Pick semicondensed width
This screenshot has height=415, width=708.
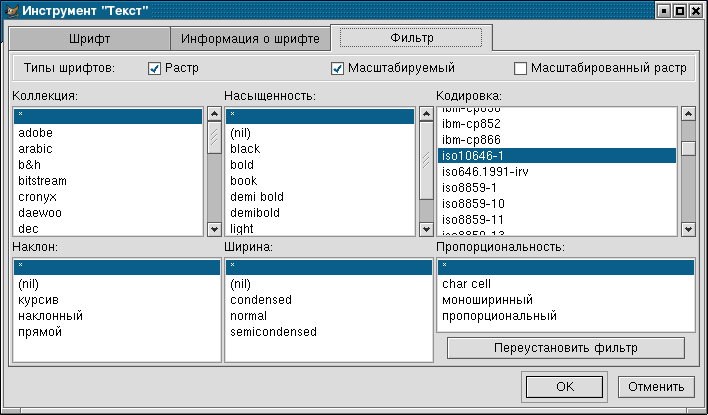329,332
